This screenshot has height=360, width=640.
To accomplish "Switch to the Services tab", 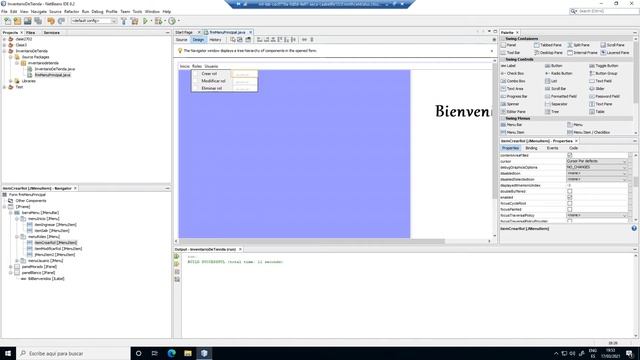I will coord(51,33).
